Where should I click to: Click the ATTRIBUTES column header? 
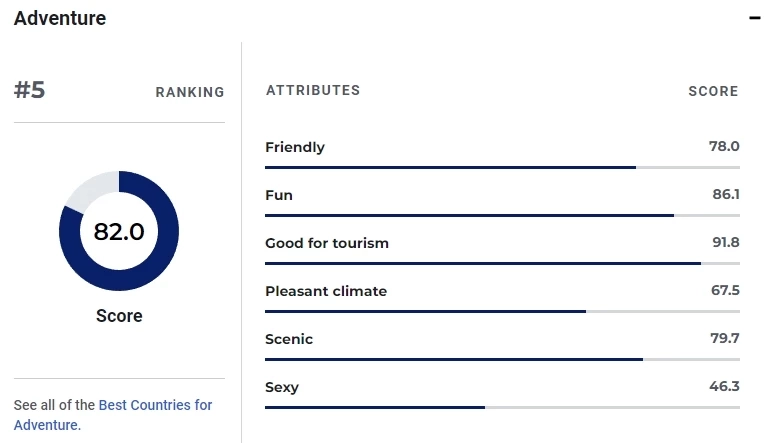click(313, 90)
